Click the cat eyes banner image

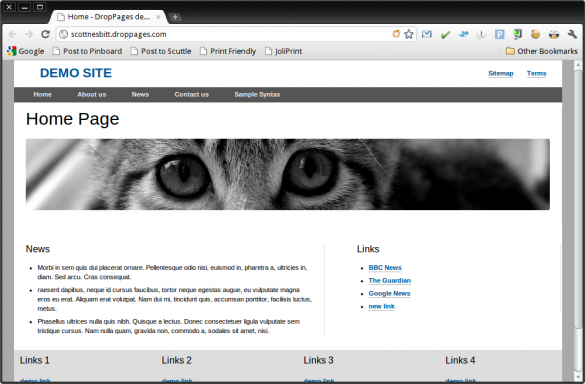click(x=288, y=174)
